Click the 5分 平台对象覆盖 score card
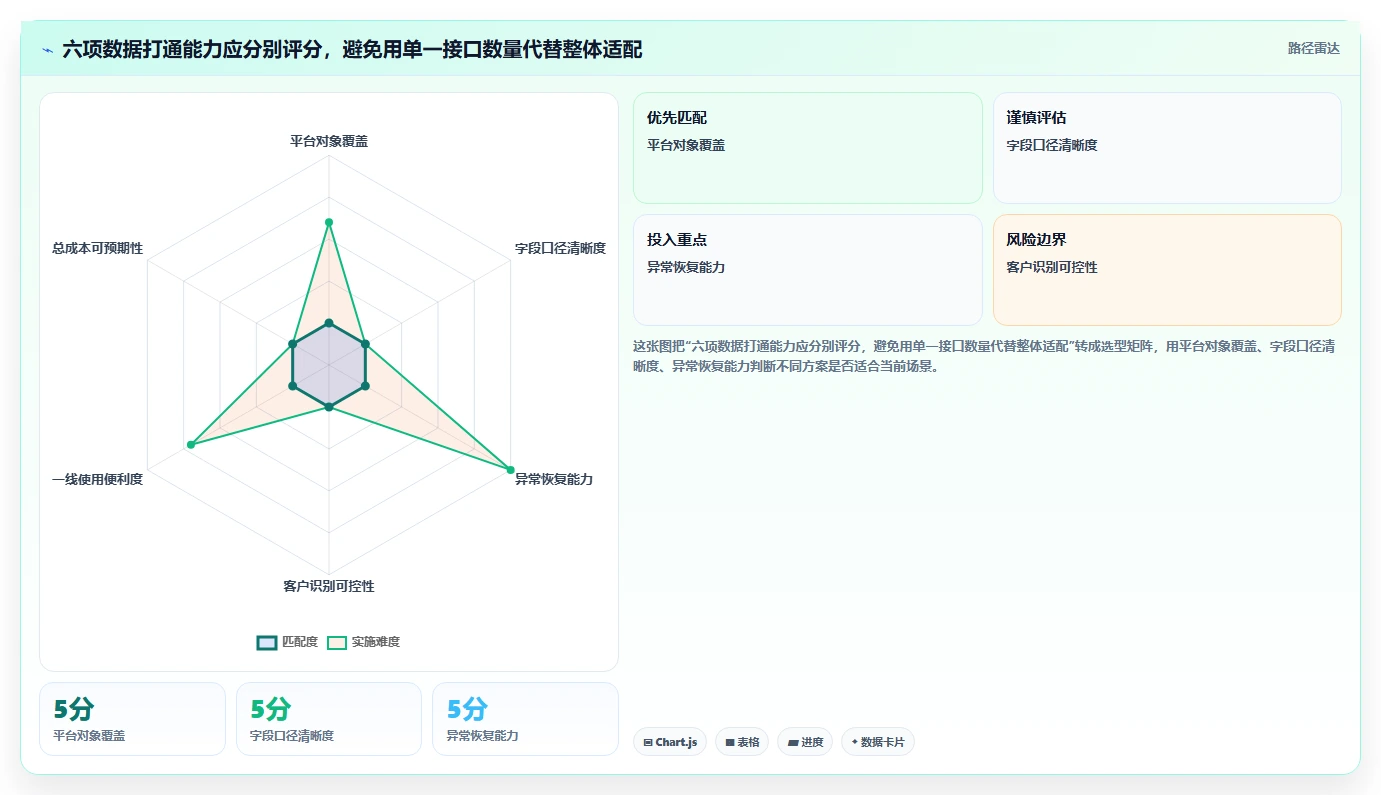The height and width of the screenshot is (795, 1381). tap(132, 719)
